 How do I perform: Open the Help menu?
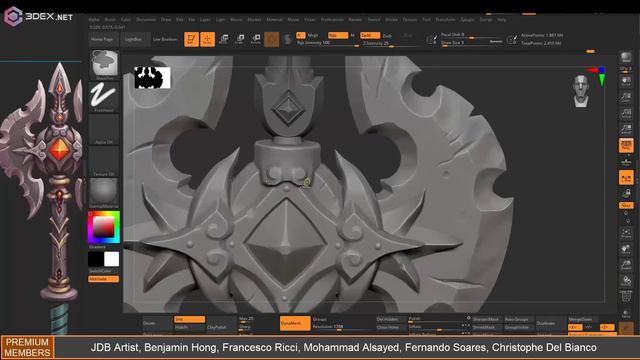(x=502, y=20)
